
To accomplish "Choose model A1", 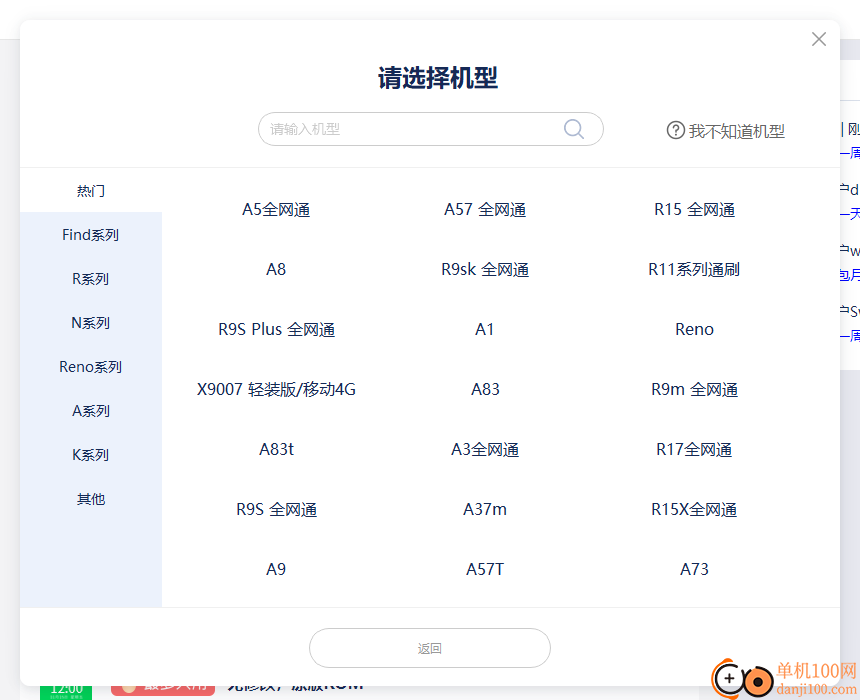I will [x=485, y=329].
